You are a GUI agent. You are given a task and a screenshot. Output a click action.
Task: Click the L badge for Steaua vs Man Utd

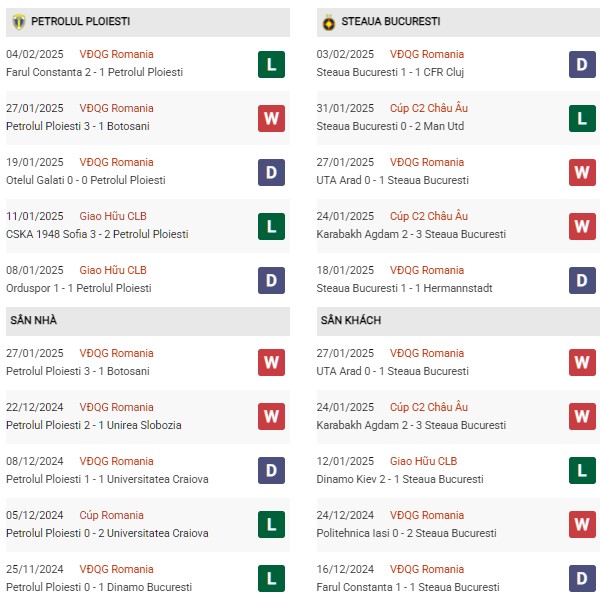(x=582, y=118)
